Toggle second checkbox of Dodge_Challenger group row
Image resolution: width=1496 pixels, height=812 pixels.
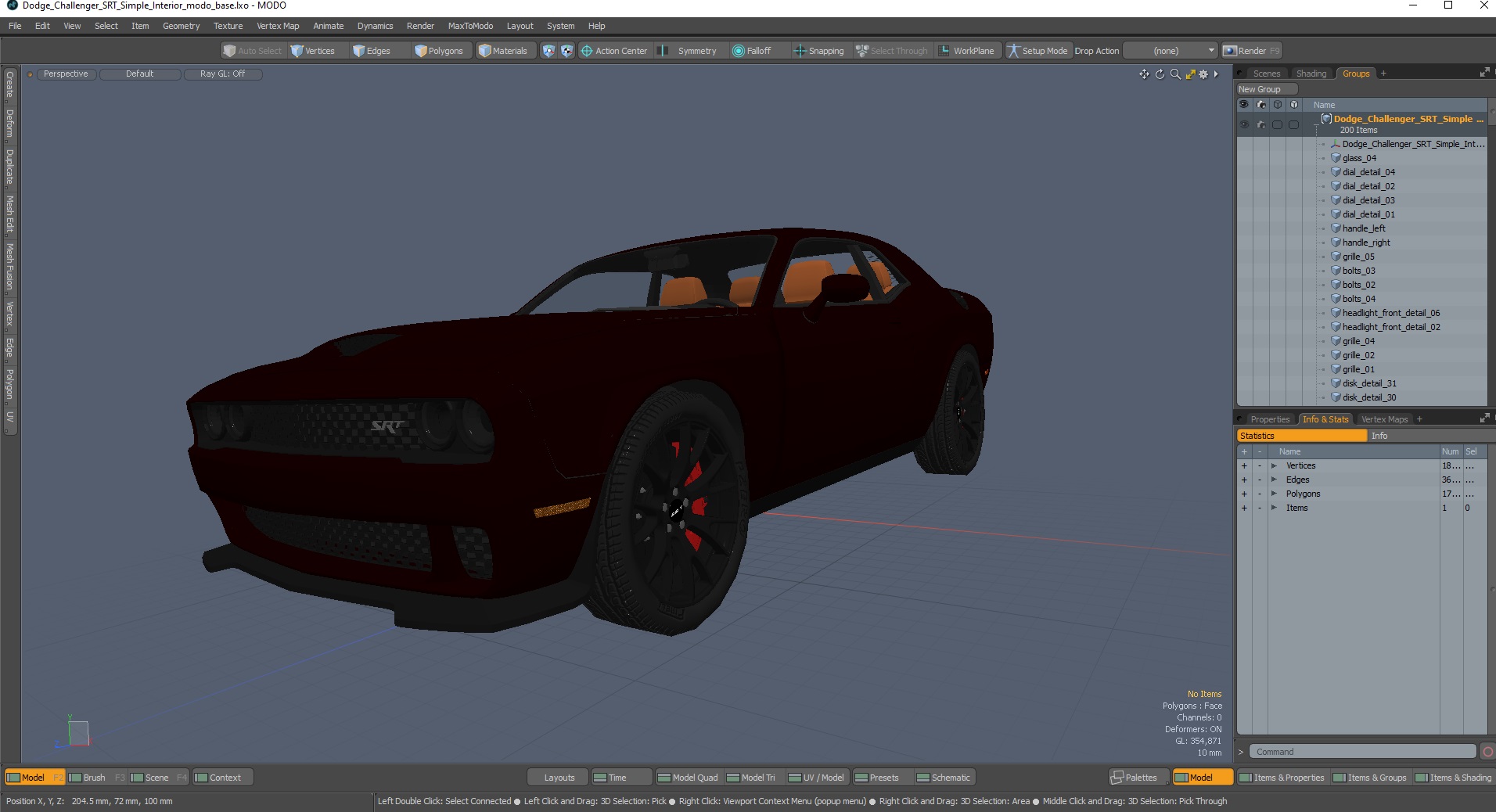(1294, 124)
